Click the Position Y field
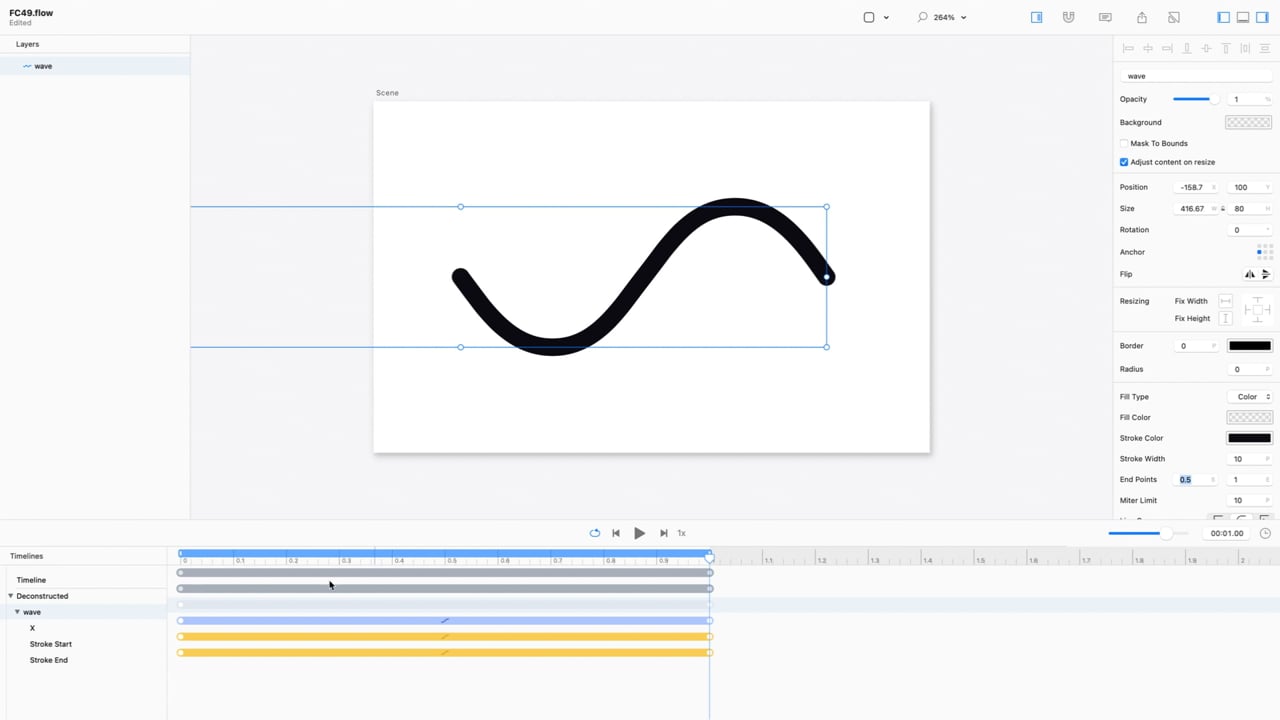Image resolution: width=1280 pixels, height=720 pixels. [x=1249, y=187]
